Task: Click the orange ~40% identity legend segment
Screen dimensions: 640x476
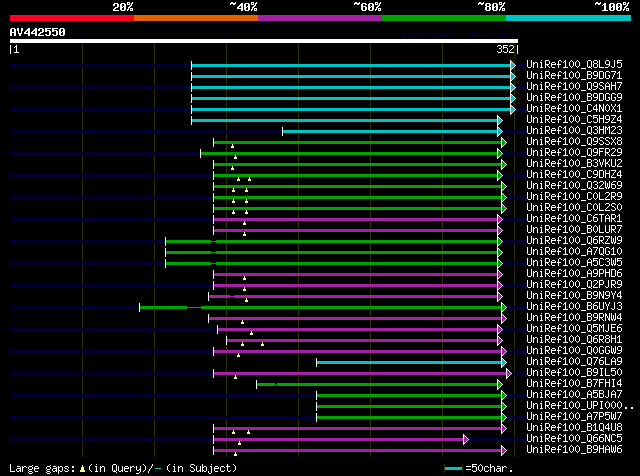Action: pyautogui.click(x=196, y=18)
